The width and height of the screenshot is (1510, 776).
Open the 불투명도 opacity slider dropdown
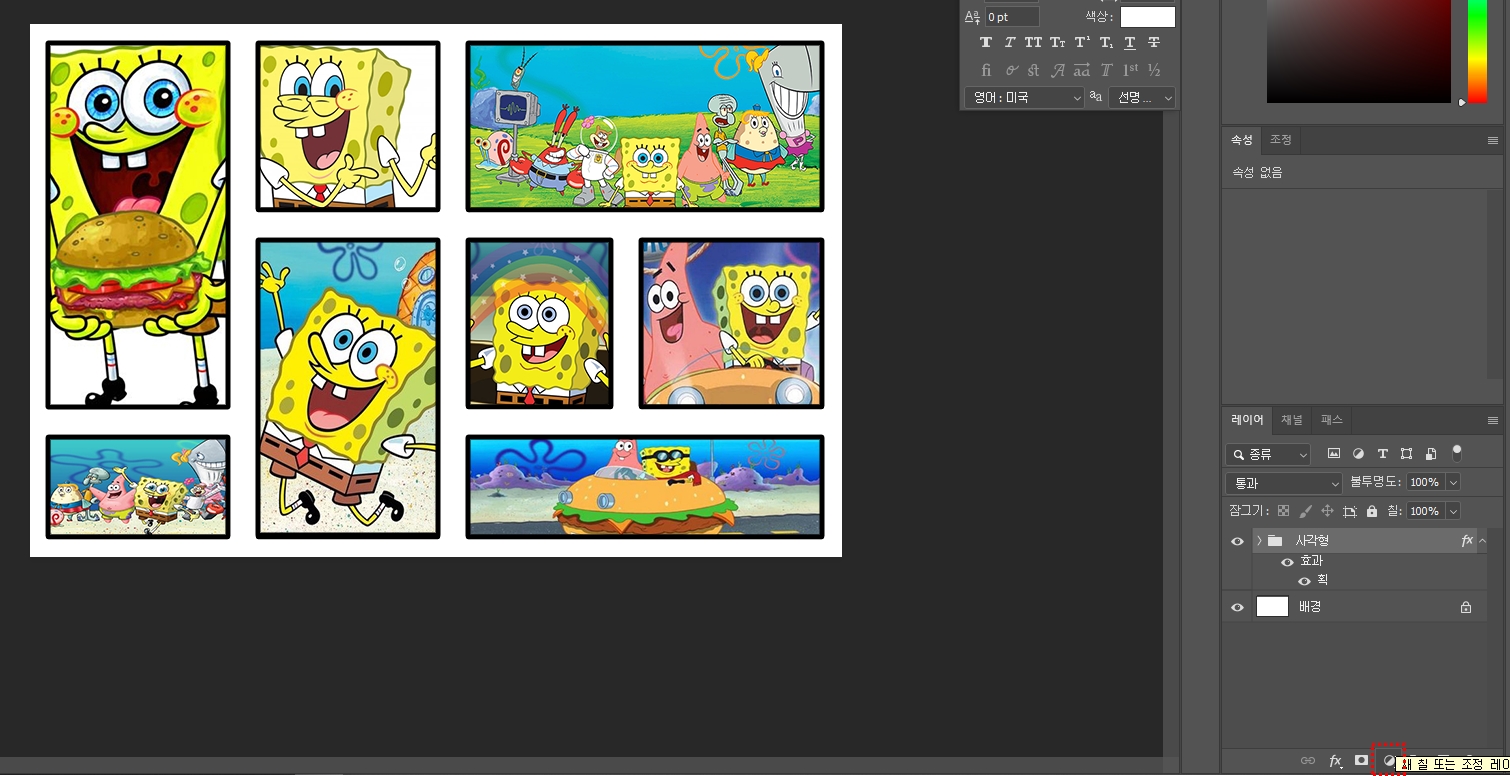[1453, 483]
